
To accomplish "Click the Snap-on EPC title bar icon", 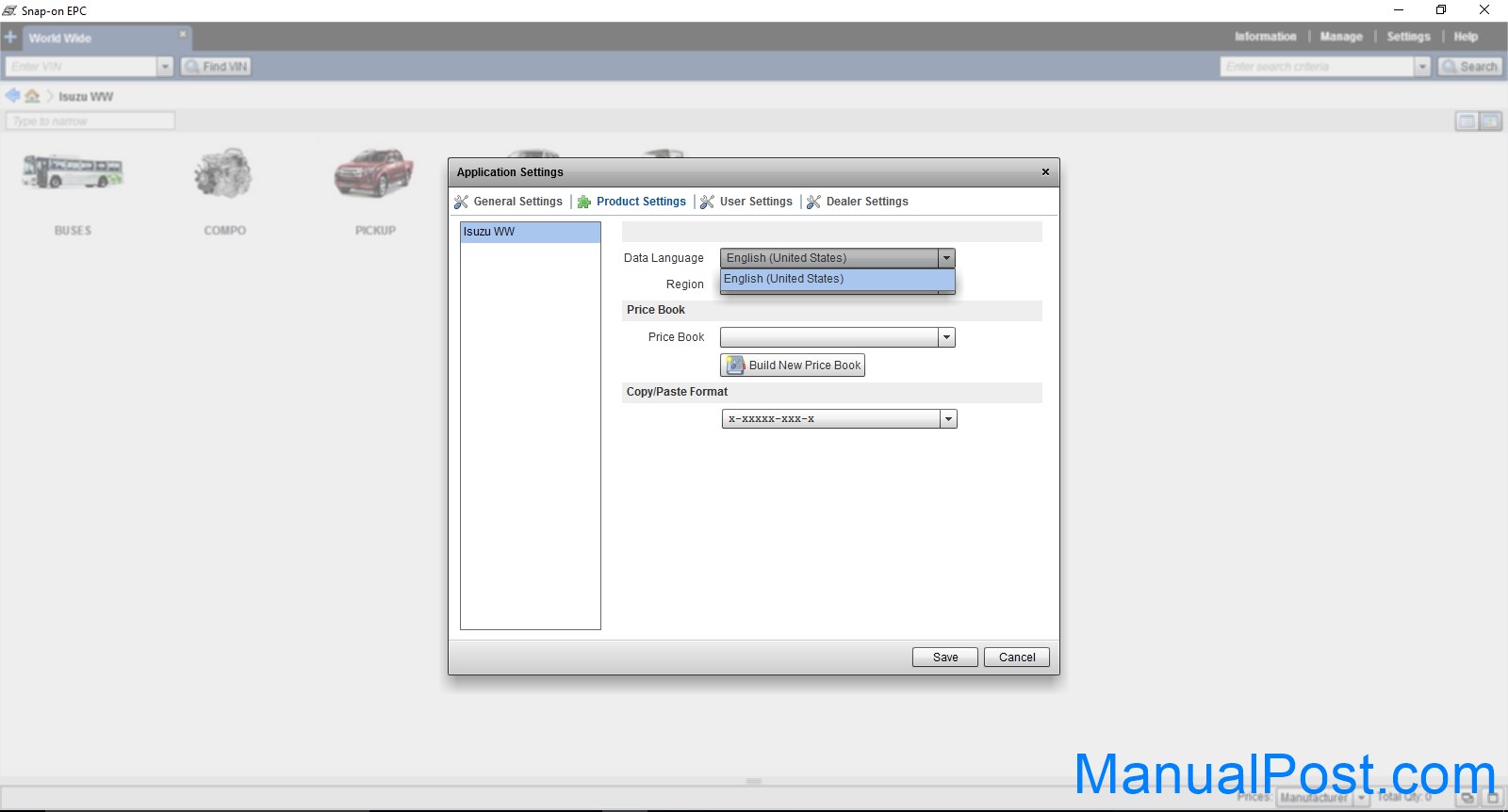I will click(x=9, y=10).
